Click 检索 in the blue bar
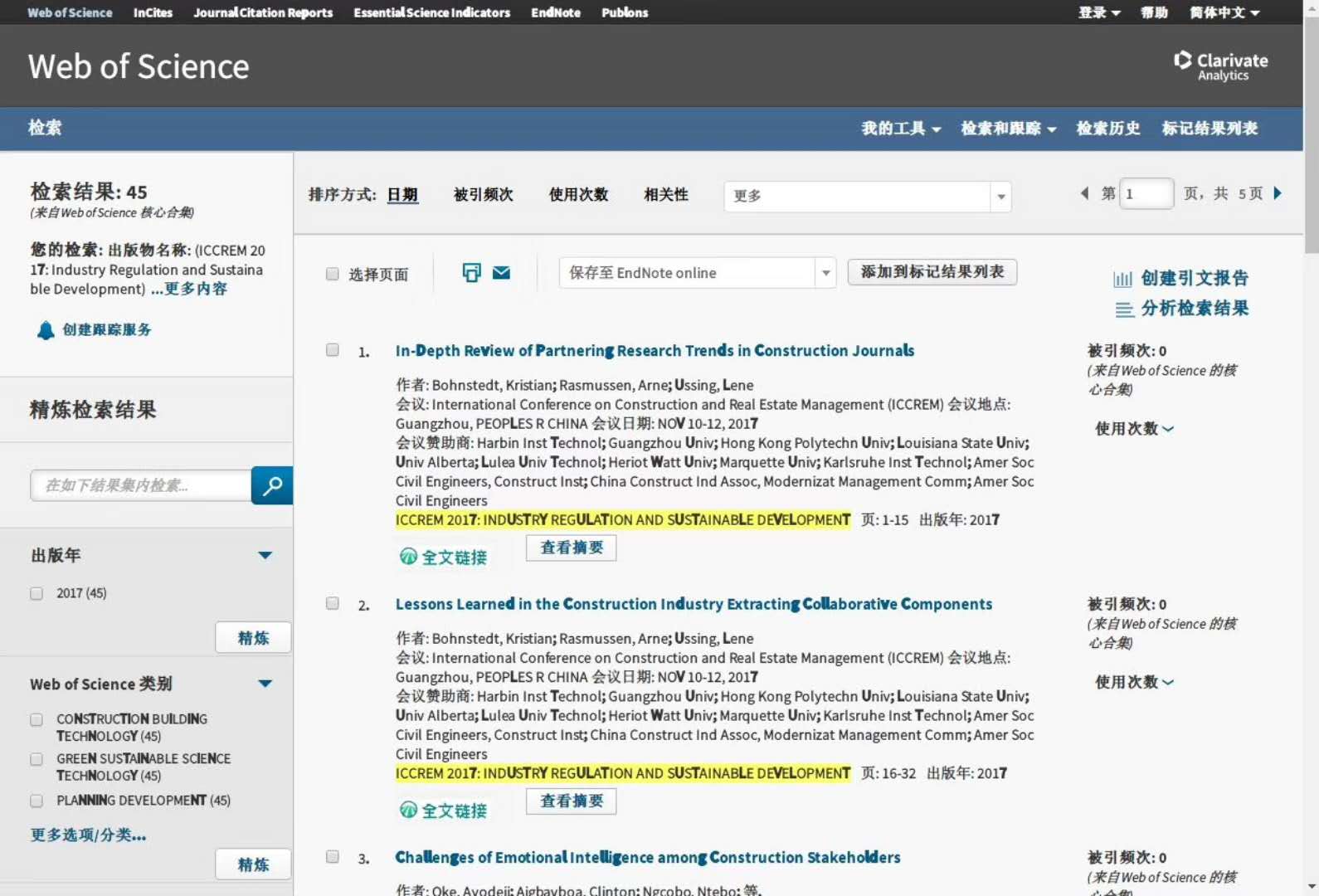 (x=45, y=128)
